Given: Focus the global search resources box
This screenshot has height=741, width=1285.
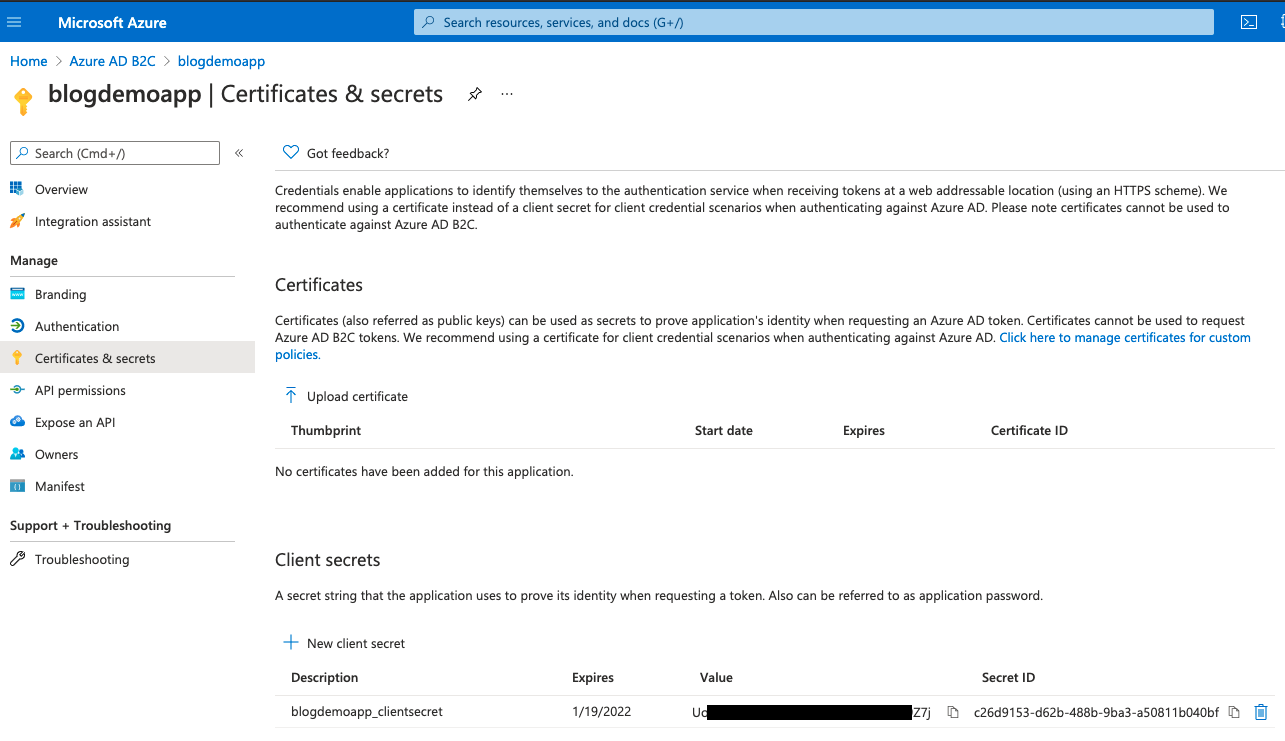Looking at the screenshot, I should pos(814,22).
